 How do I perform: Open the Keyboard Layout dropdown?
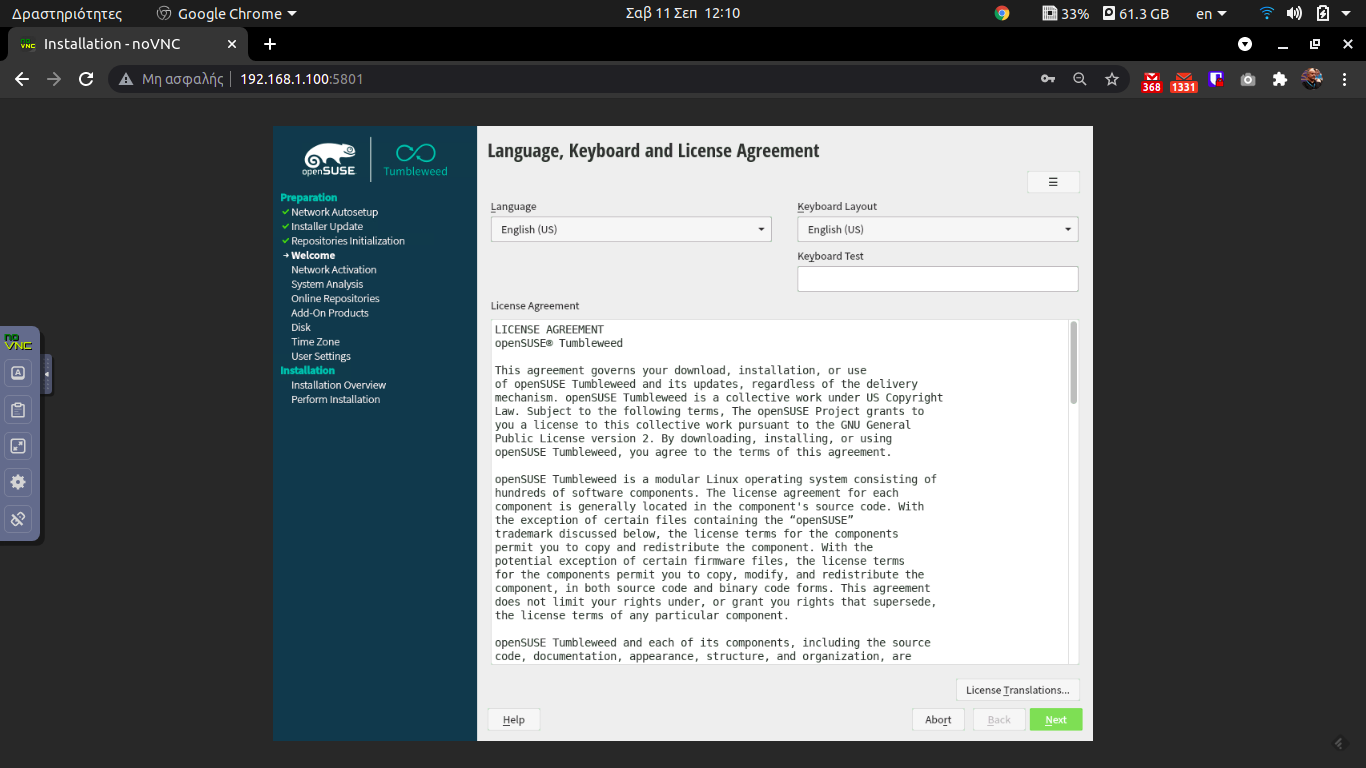[938, 229]
